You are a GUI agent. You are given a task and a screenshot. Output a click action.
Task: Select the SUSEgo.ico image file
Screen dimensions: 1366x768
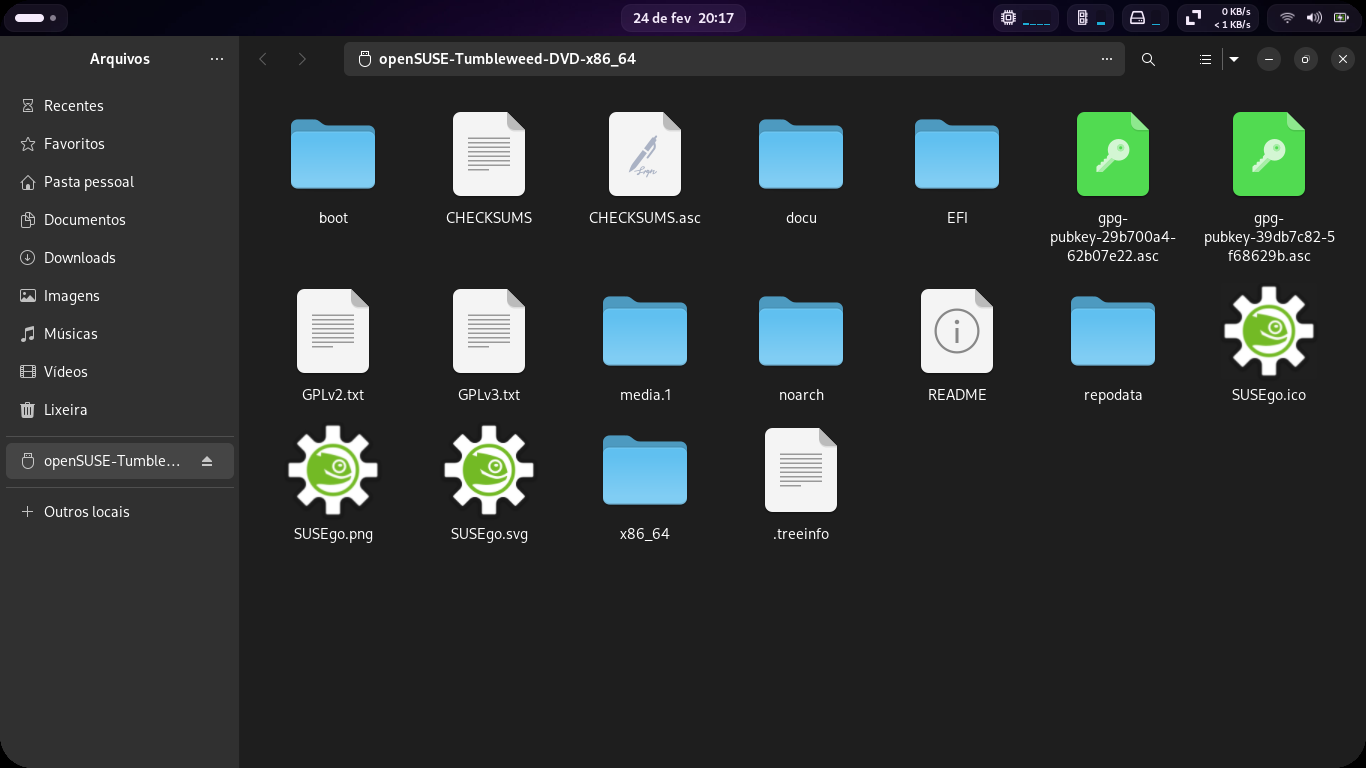(1269, 331)
